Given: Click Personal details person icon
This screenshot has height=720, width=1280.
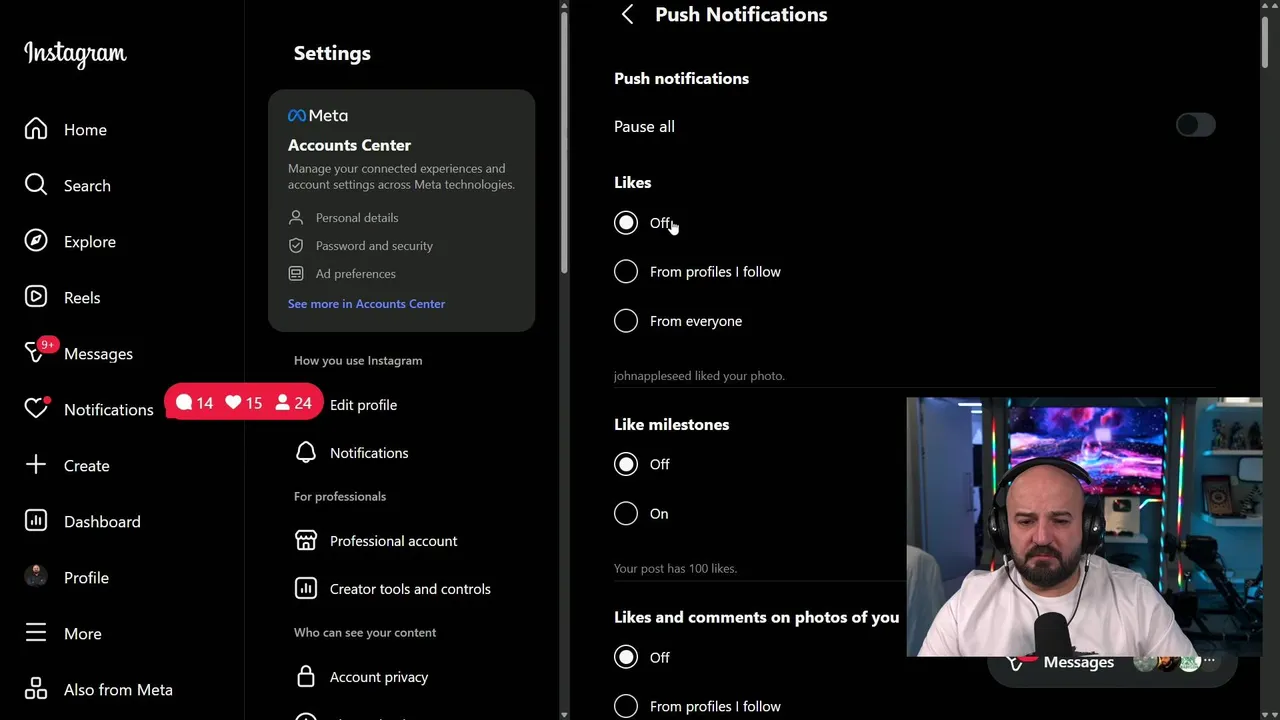Looking at the screenshot, I should click(x=296, y=217).
